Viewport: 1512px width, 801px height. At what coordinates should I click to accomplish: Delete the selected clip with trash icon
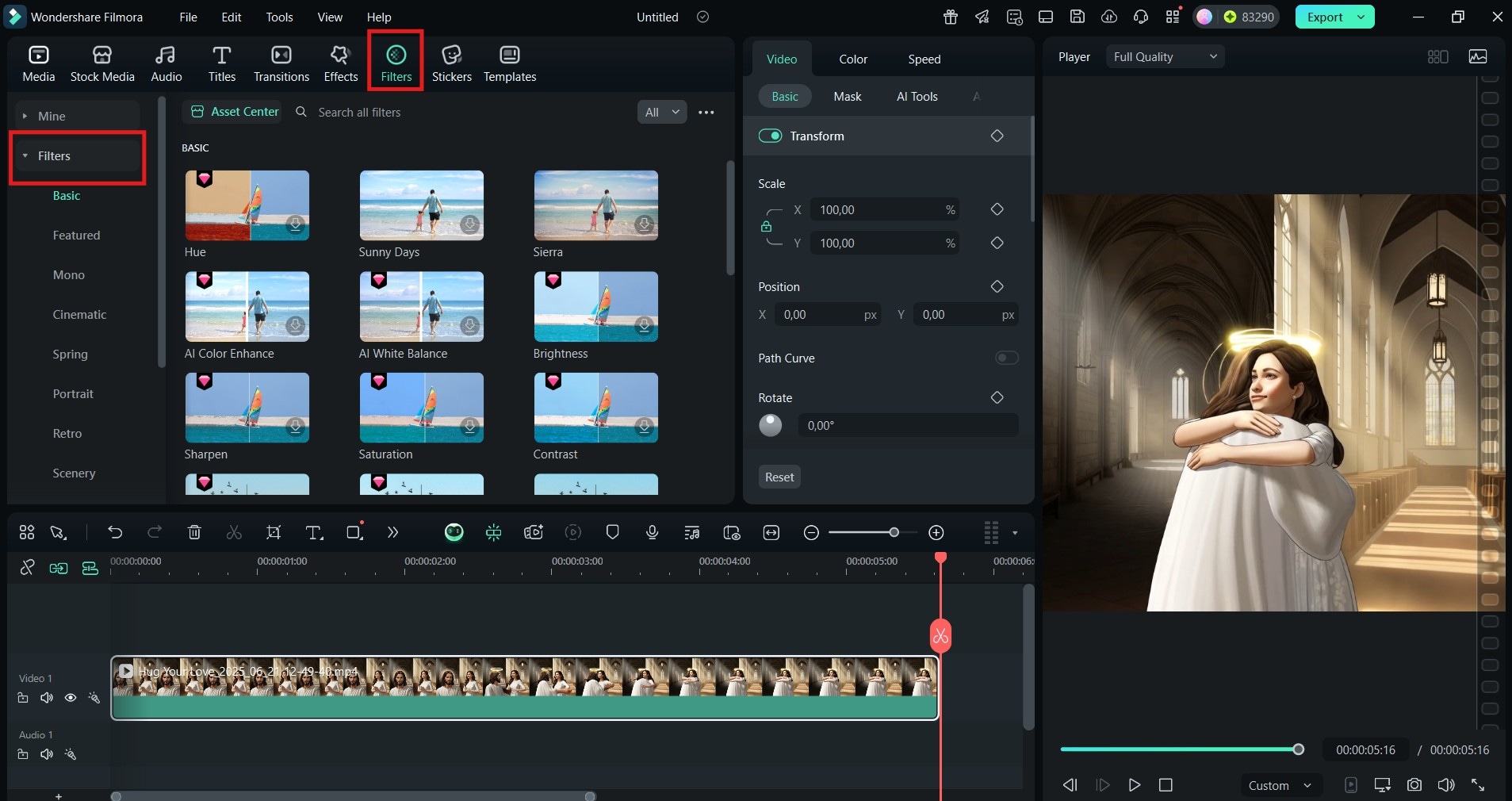tap(194, 532)
